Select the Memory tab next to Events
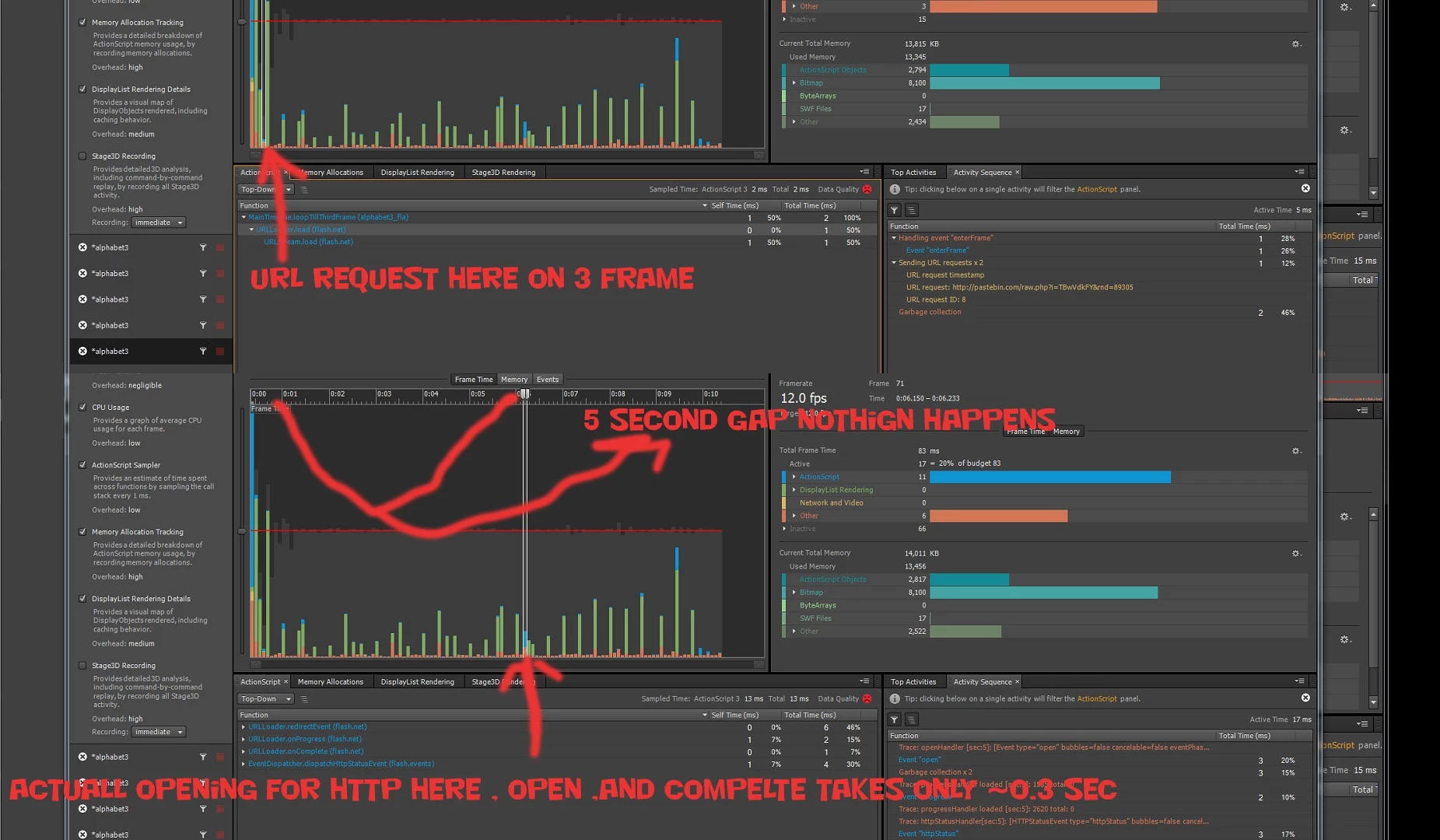 (514, 380)
